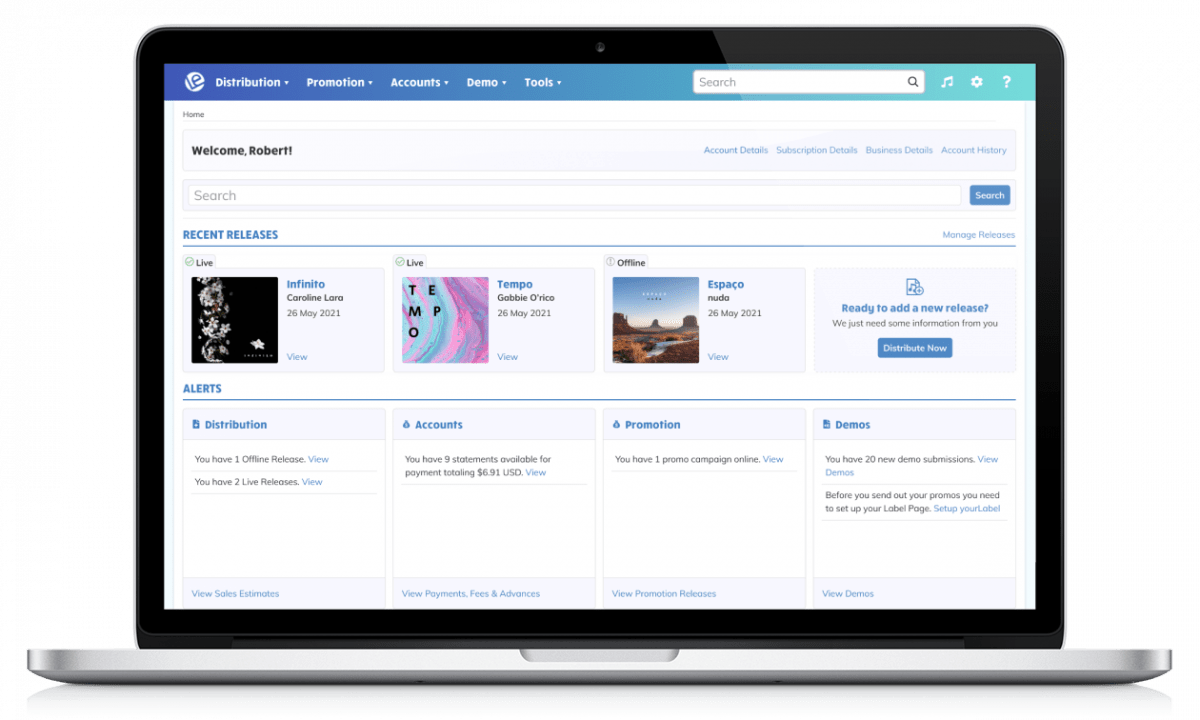
Task: Click the help question mark icon
Action: (x=1006, y=82)
